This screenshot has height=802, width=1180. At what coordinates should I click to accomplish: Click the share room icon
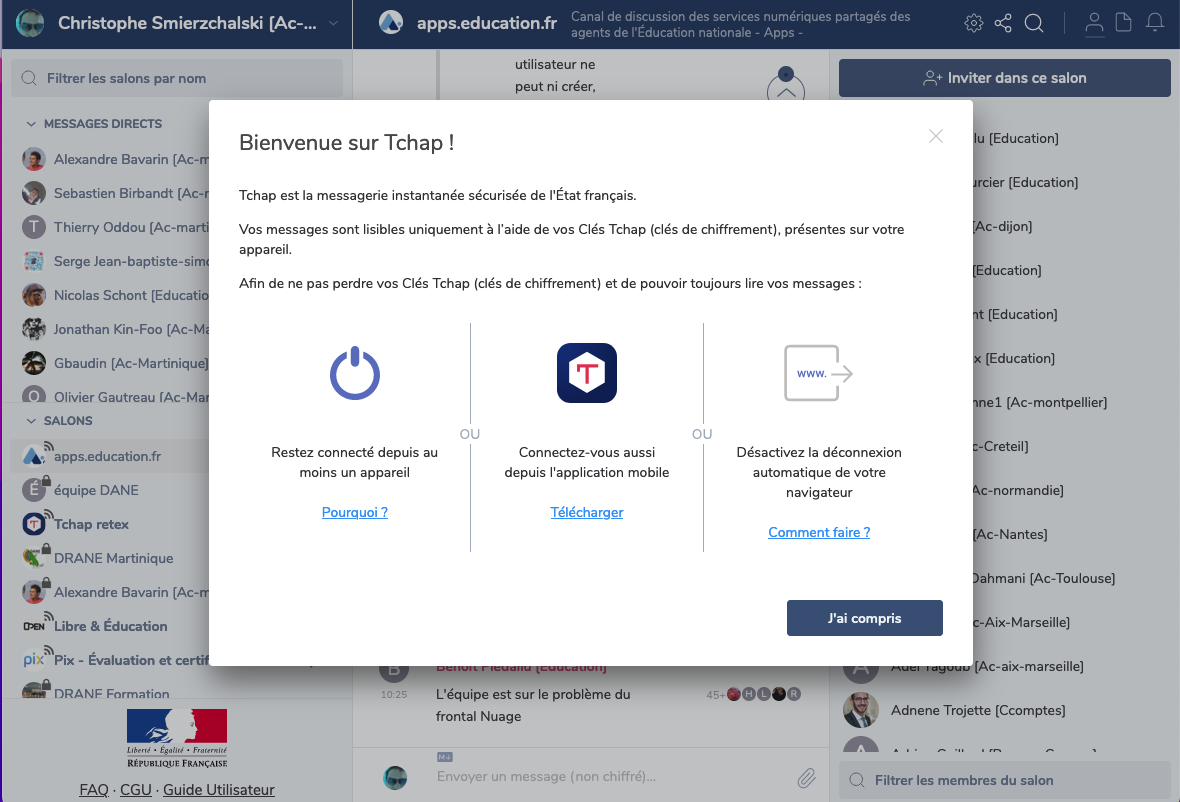1003,23
